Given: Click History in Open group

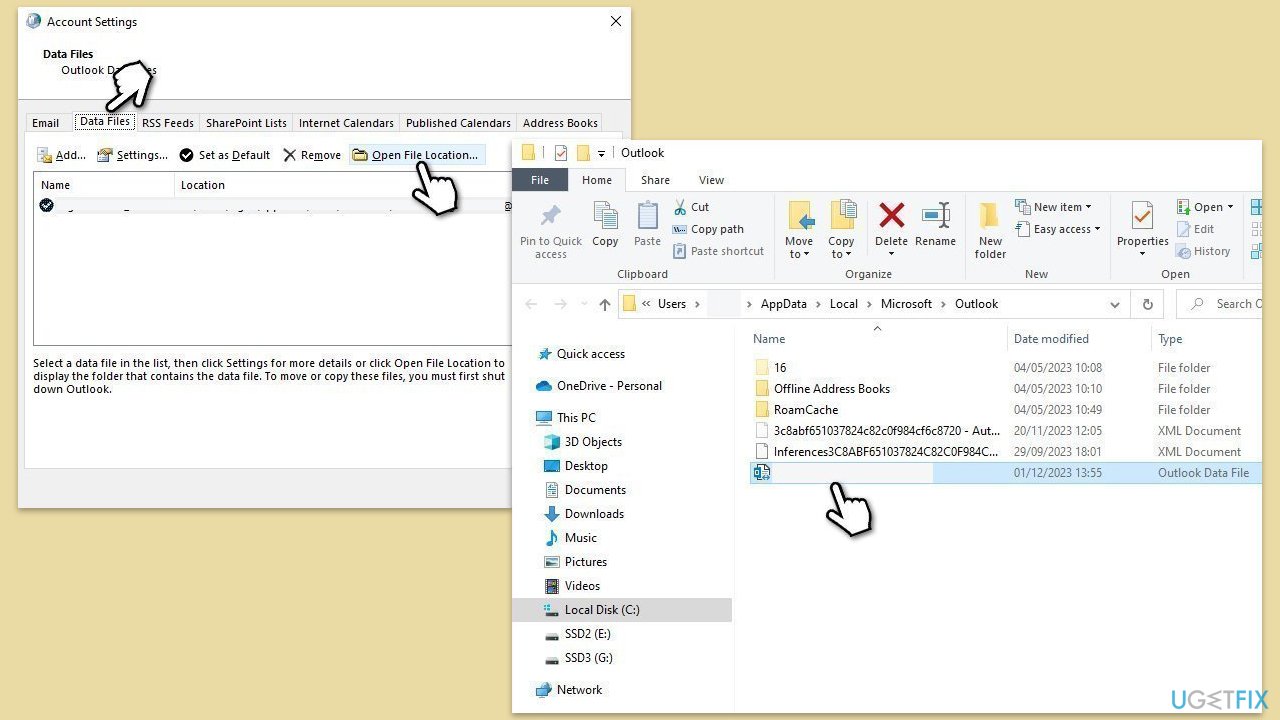Looking at the screenshot, I should point(1204,251).
